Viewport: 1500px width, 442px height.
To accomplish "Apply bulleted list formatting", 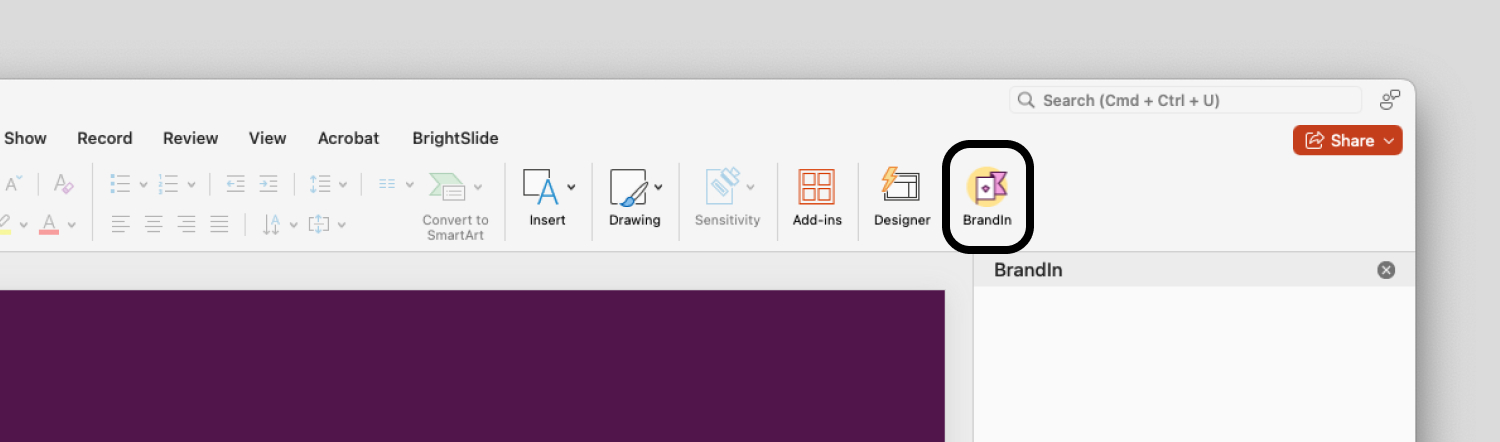I will 121,184.
